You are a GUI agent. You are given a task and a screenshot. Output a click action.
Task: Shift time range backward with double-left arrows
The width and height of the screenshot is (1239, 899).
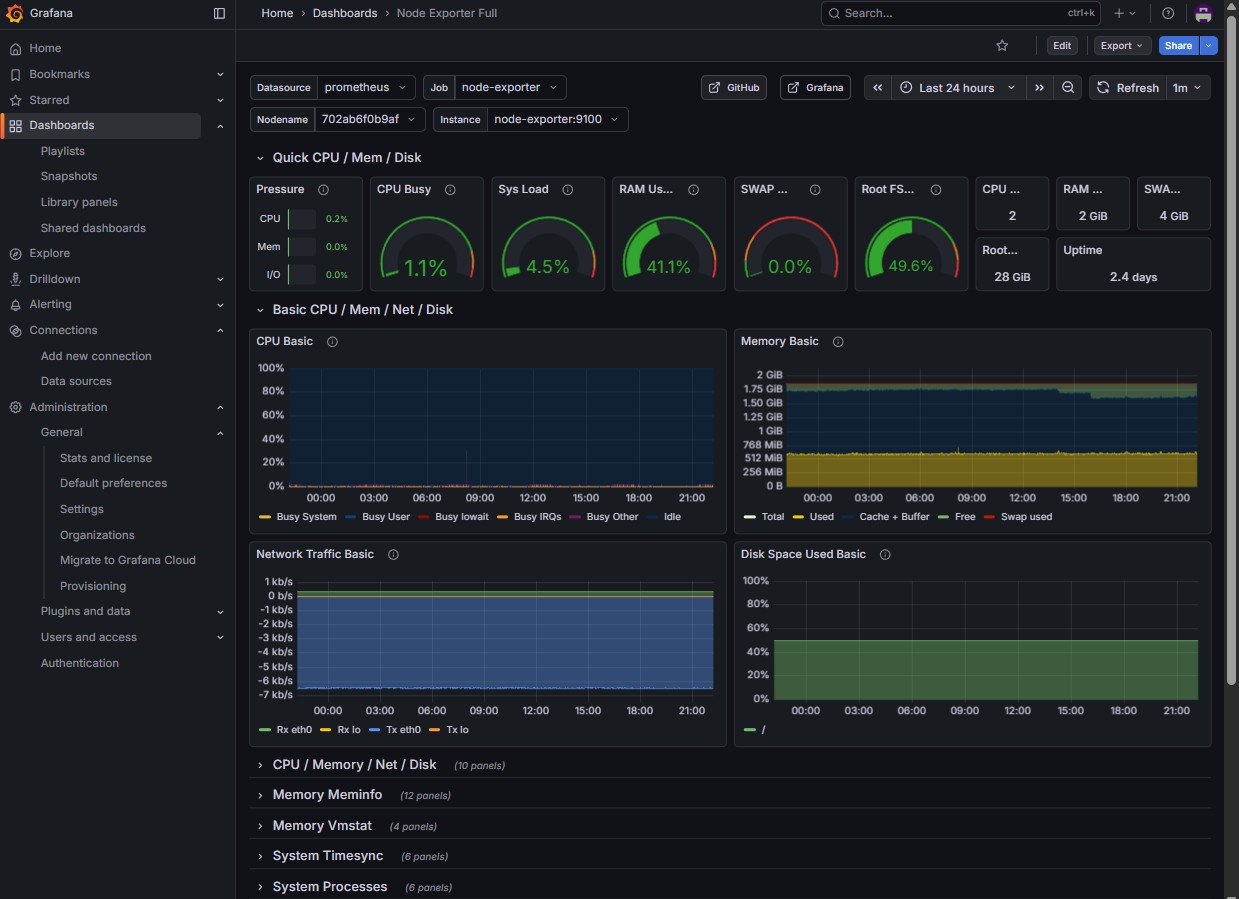coord(877,88)
